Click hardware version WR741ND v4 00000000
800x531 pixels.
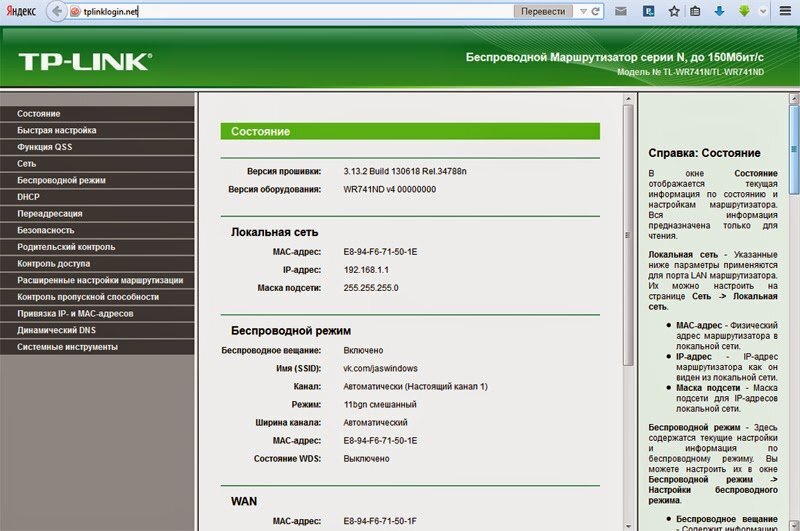pos(389,190)
